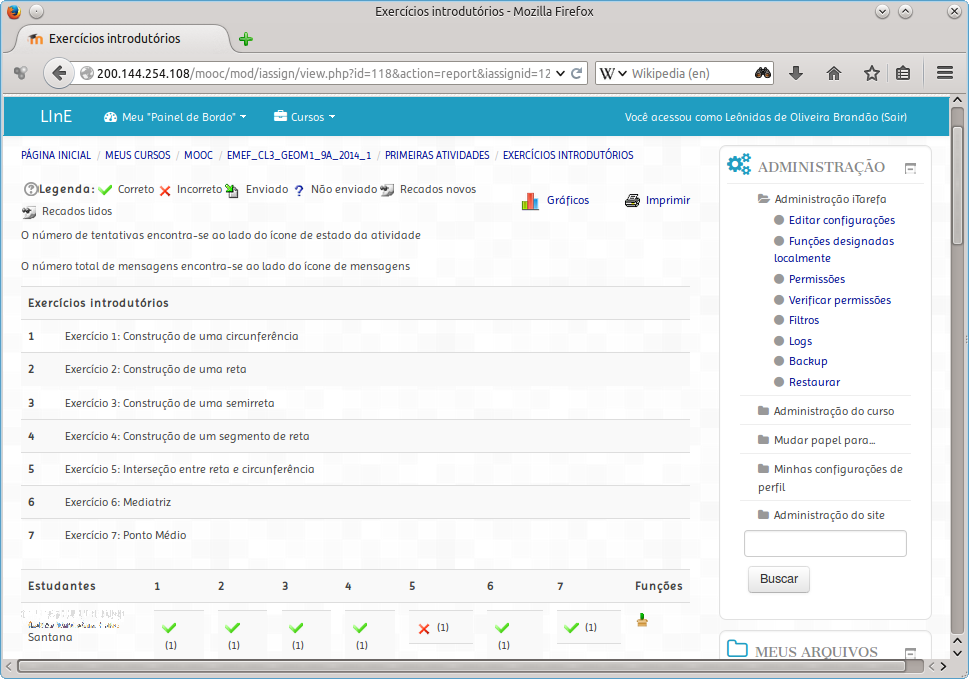Reload the page with refresh icon
This screenshot has height=679, width=969.
(x=577, y=74)
